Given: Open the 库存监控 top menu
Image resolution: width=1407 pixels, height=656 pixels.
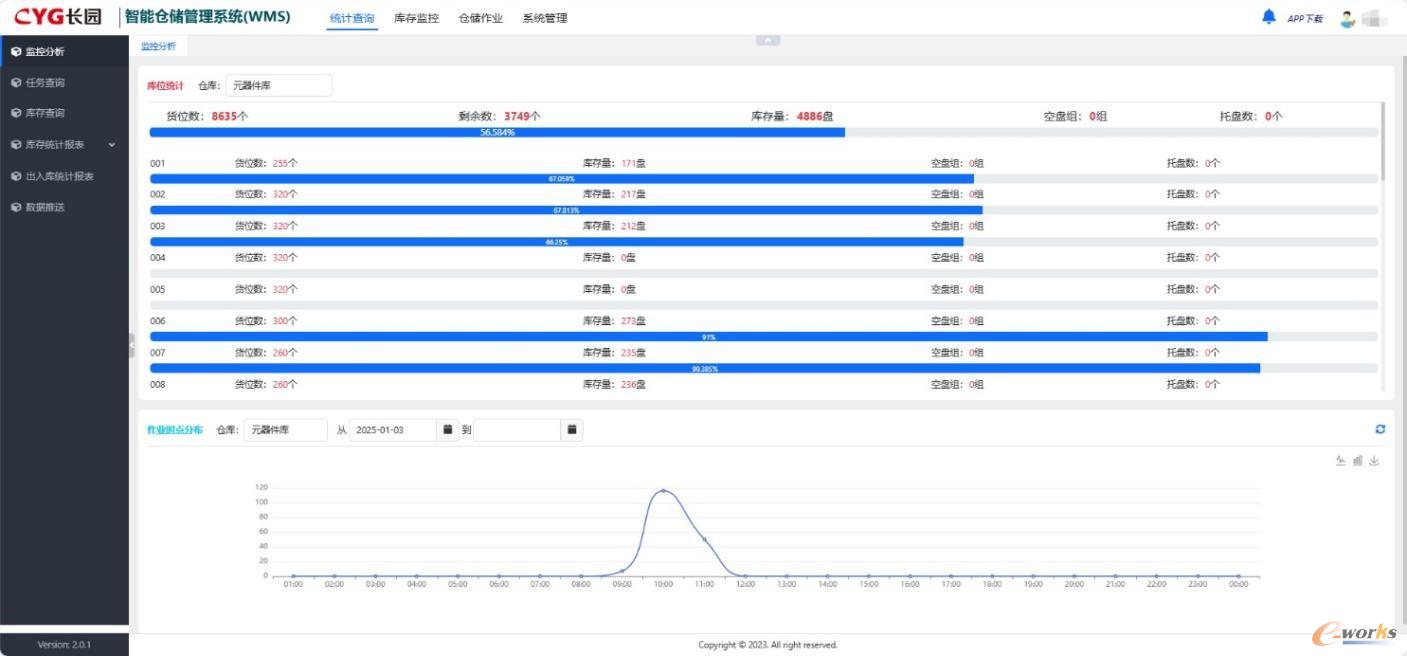Looking at the screenshot, I should coord(416,18).
